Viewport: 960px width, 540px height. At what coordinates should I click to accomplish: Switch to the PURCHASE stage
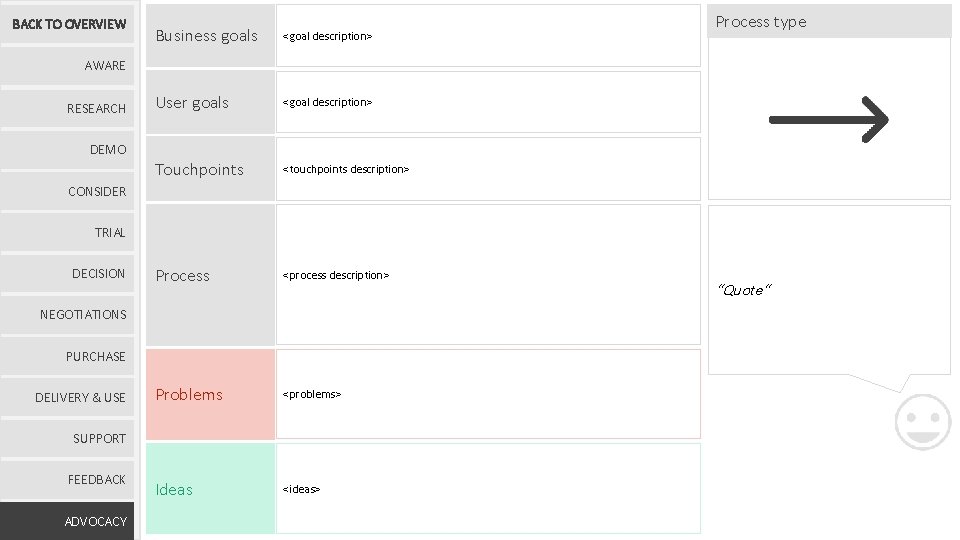coord(68,356)
